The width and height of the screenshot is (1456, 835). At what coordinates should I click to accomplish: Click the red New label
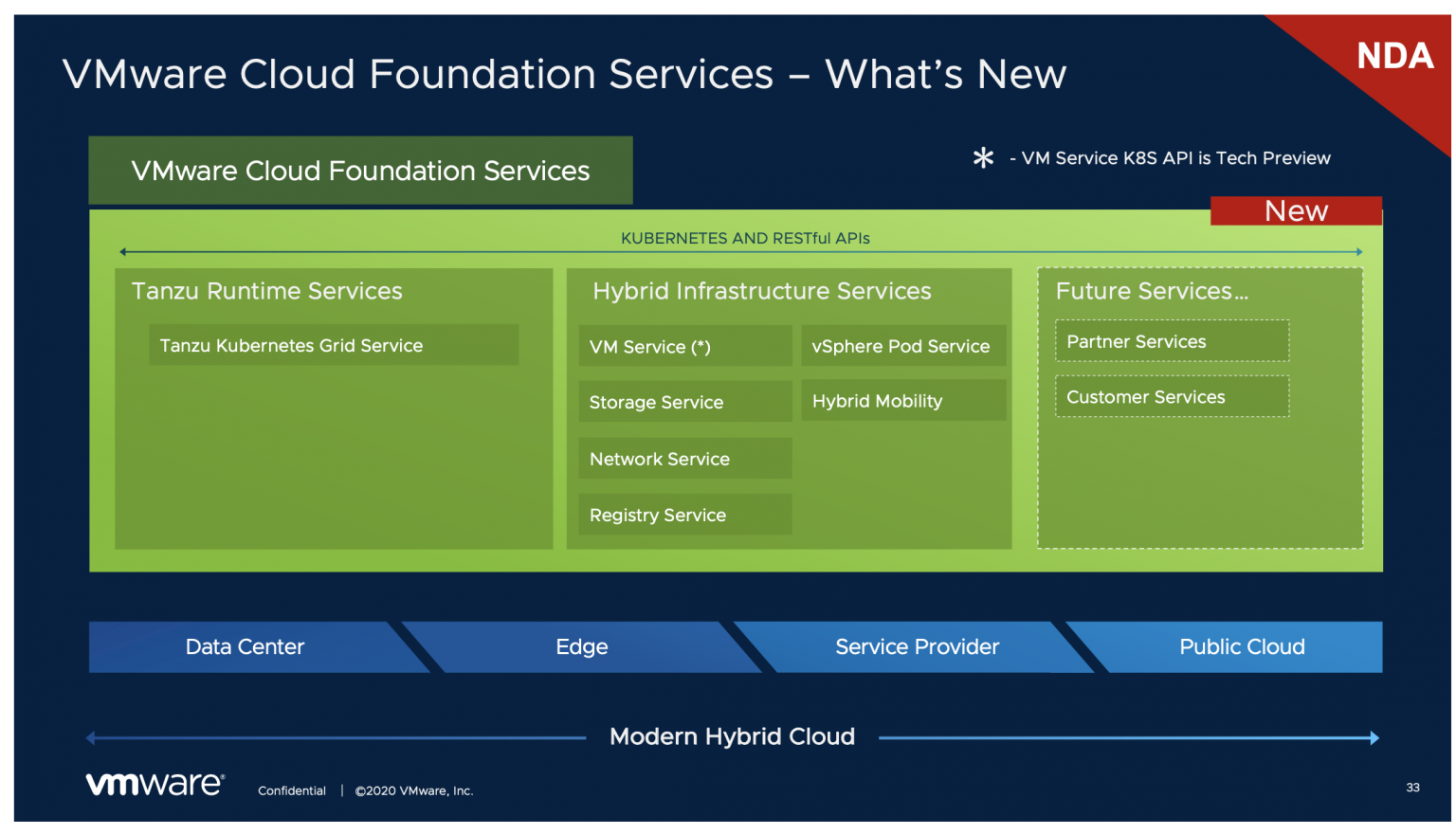(x=1296, y=210)
